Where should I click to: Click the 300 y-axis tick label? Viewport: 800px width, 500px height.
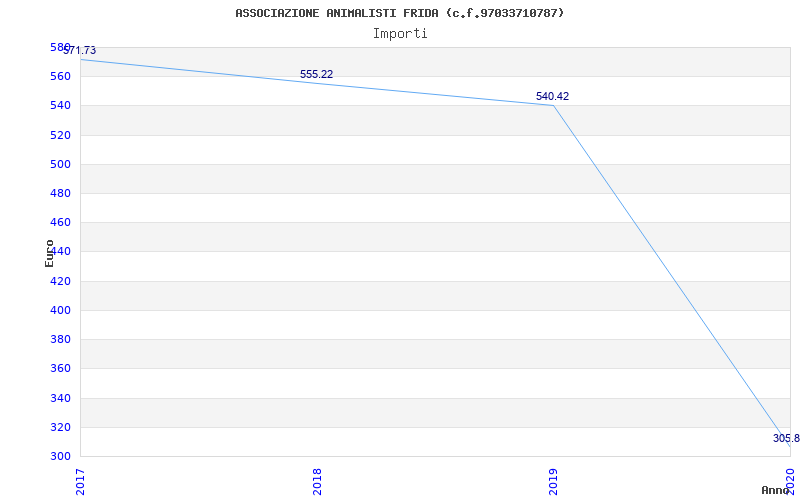60,456
